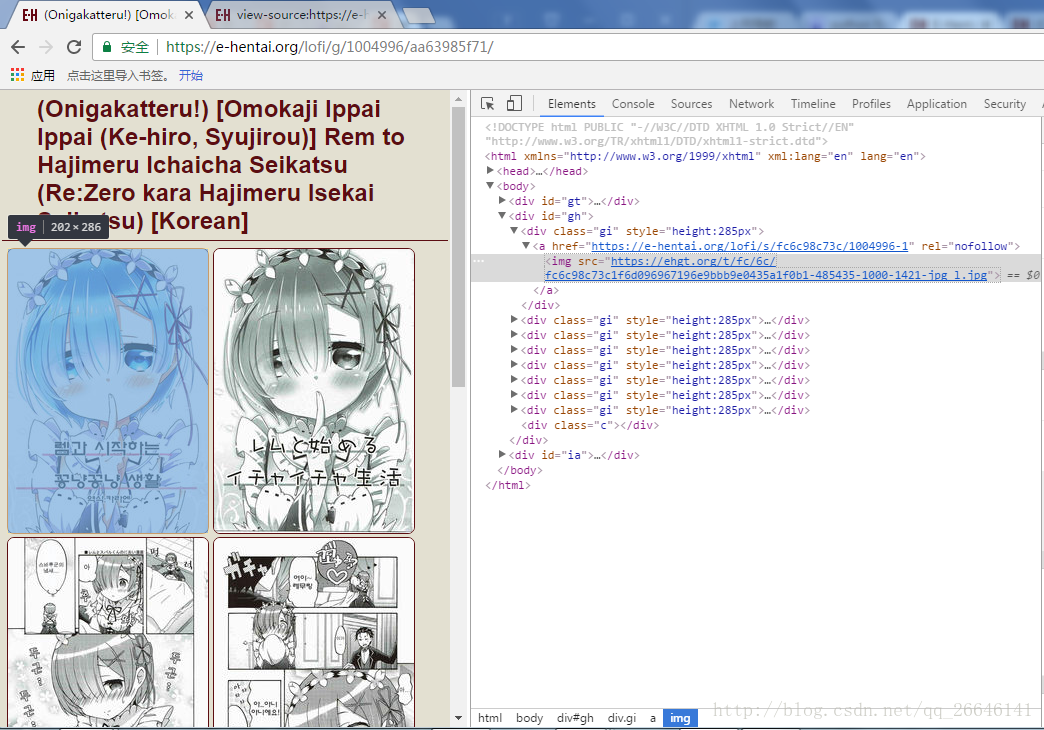Screen dimensions: 1044x730
Task: Collapse the div id="gh" node
Action: coord(502,216)
